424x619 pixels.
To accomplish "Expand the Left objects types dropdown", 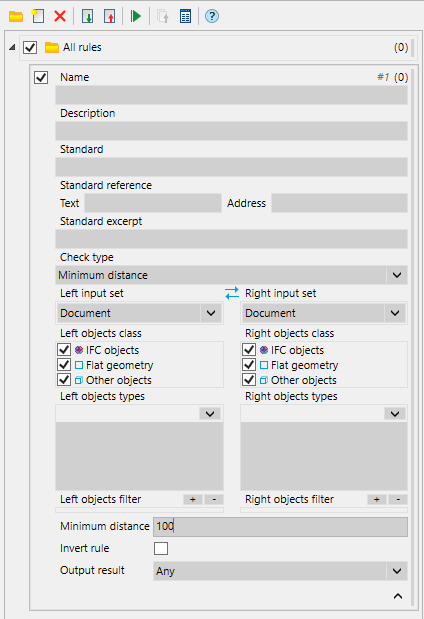I will pyautogui.click(x=210, y=414).
